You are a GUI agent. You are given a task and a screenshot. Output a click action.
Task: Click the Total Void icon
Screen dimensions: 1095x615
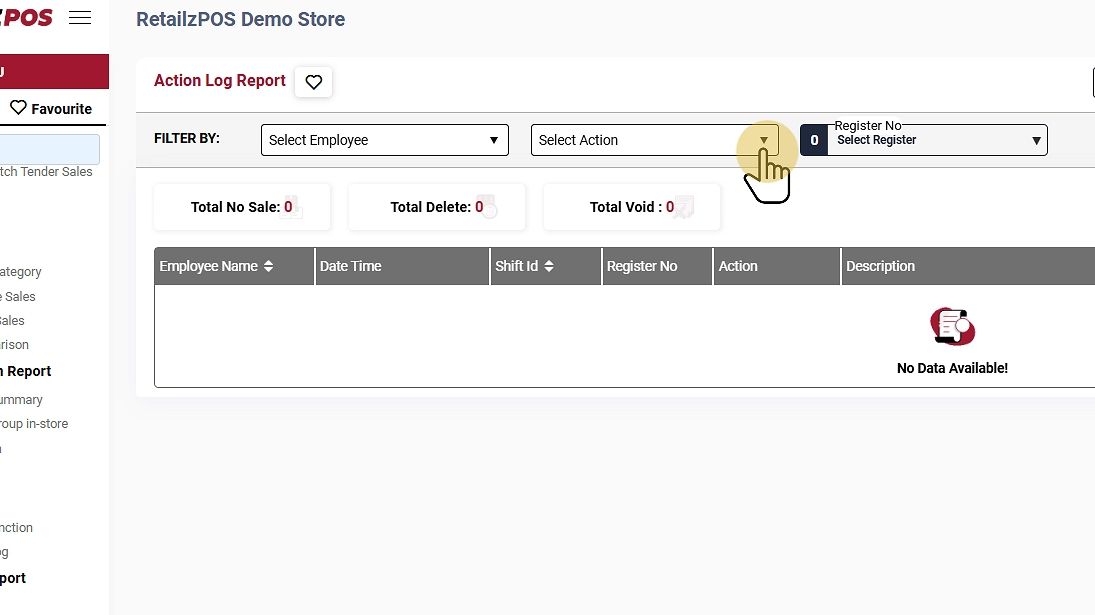[684, 207]
